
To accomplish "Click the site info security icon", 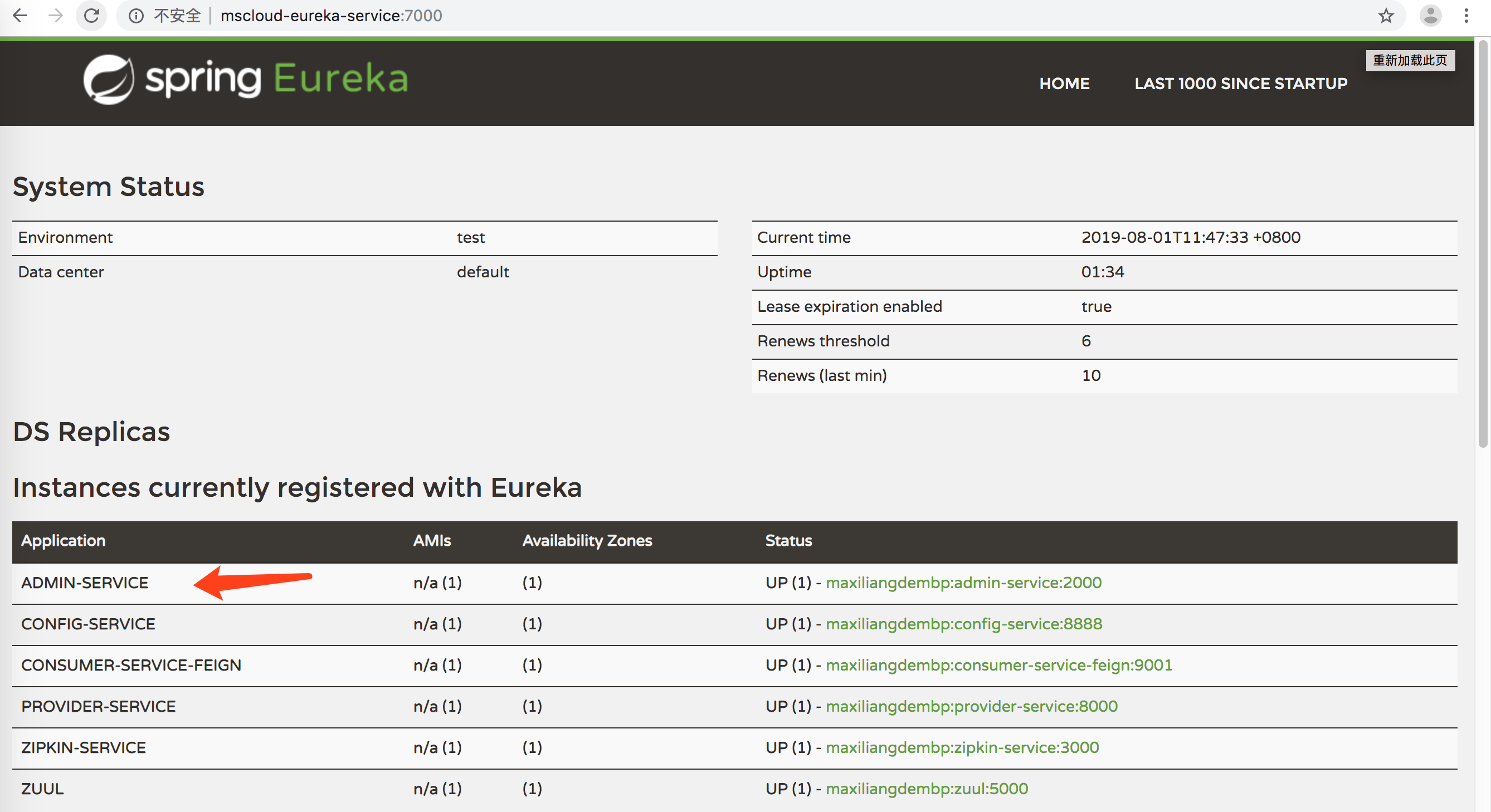I will [136, 16].
